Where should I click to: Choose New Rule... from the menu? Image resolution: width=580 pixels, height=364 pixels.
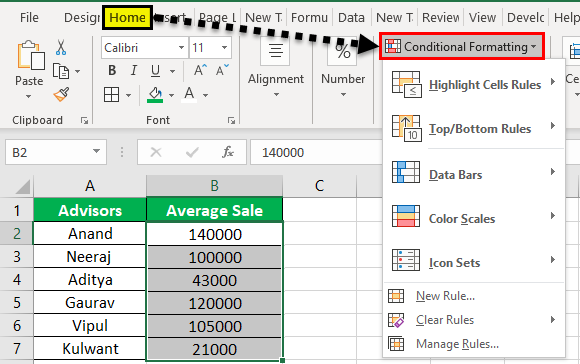pos(474,296)
